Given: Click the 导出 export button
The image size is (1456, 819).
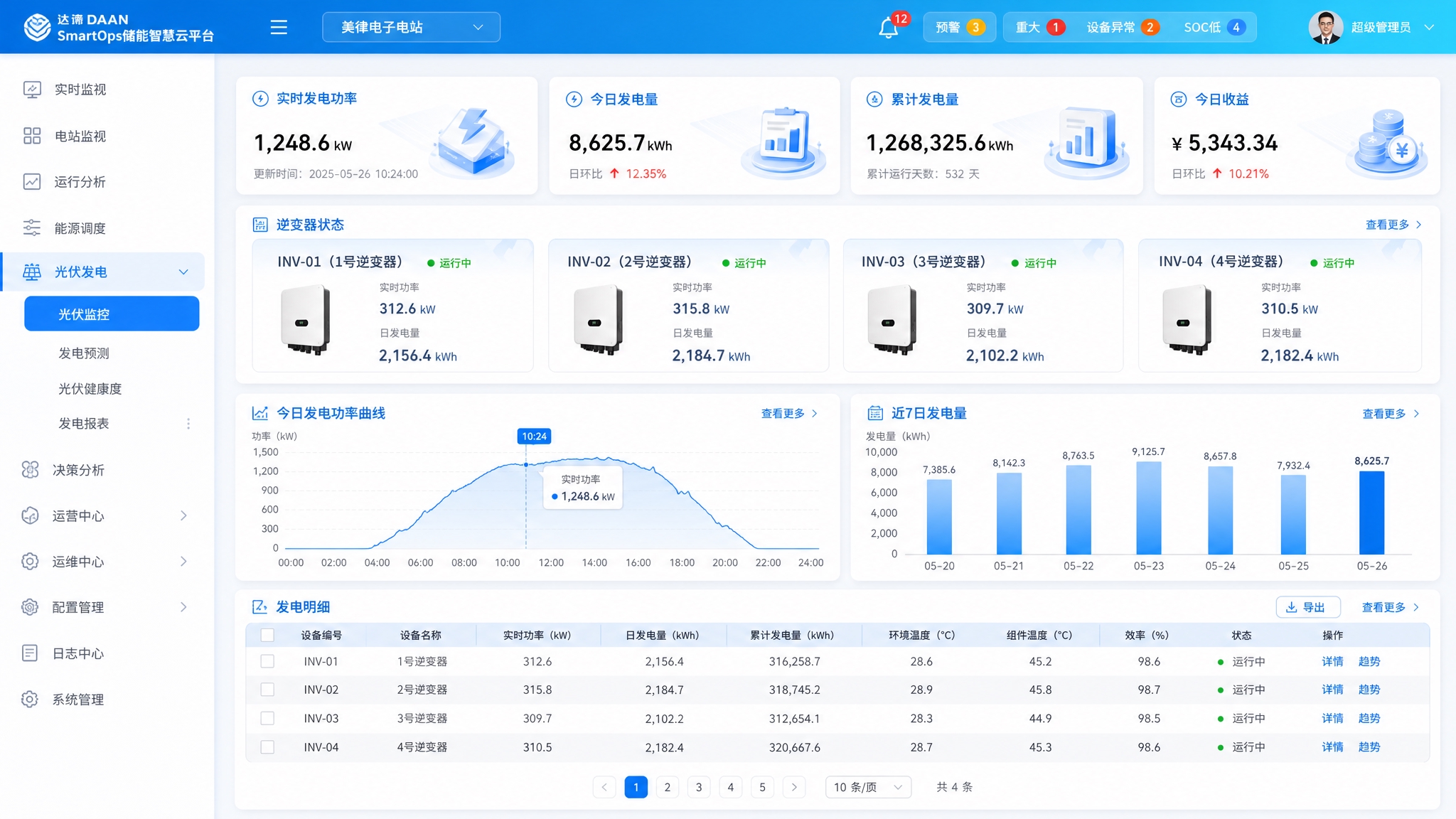Looking at the screenshot, I should pos(1308,607).
